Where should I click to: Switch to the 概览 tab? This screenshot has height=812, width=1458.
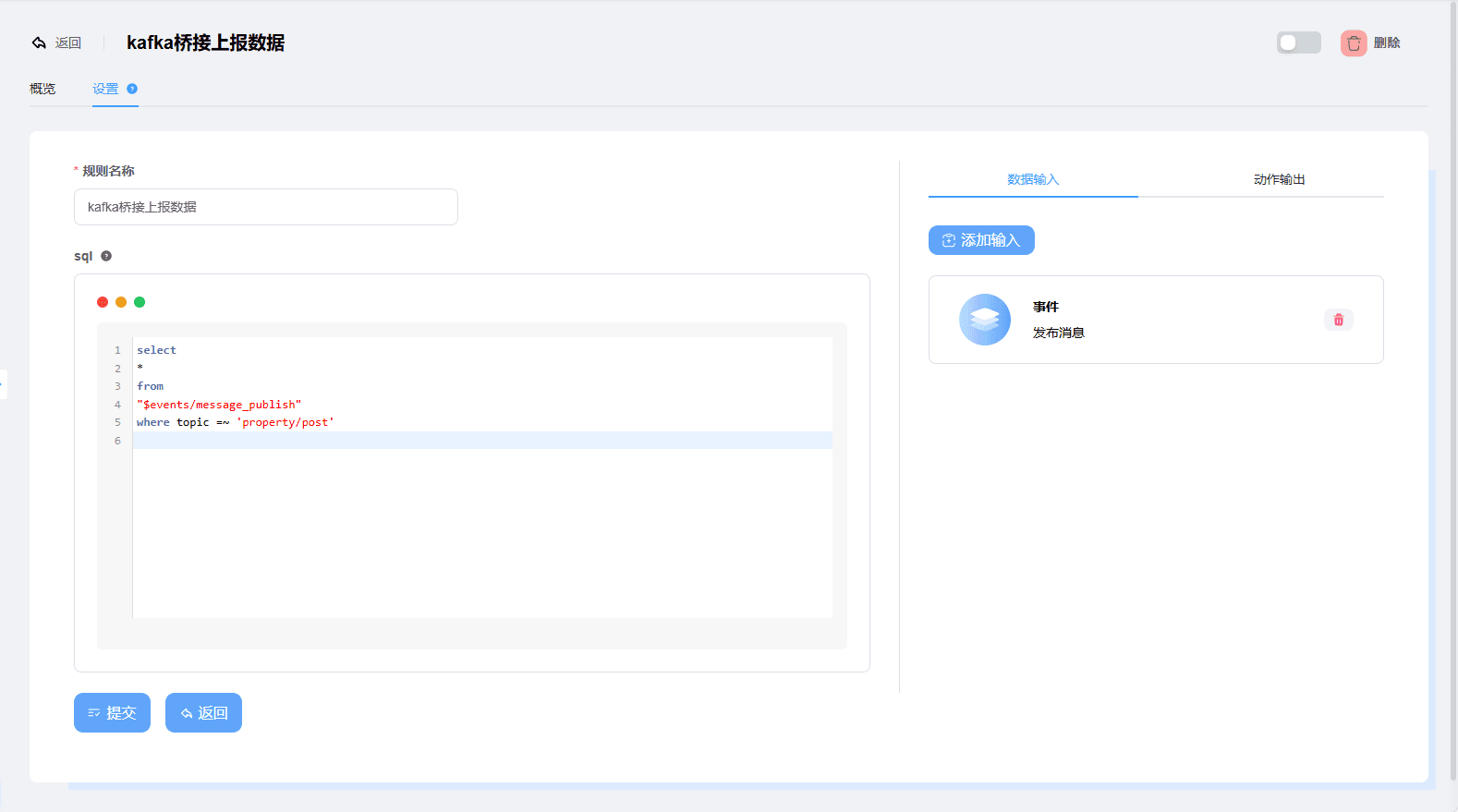[43, 89]
